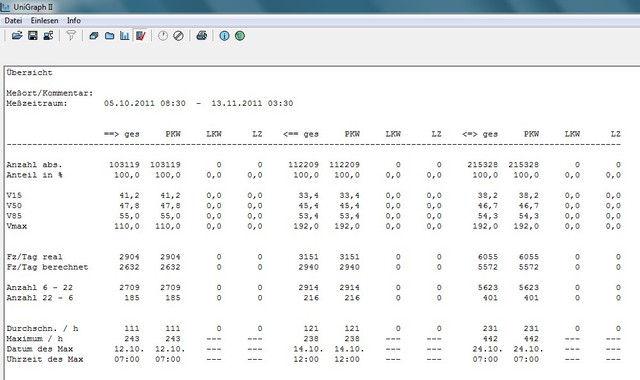Screen dimensions: 640x380
Task: Click the Vmax row label
Action: 17,226
